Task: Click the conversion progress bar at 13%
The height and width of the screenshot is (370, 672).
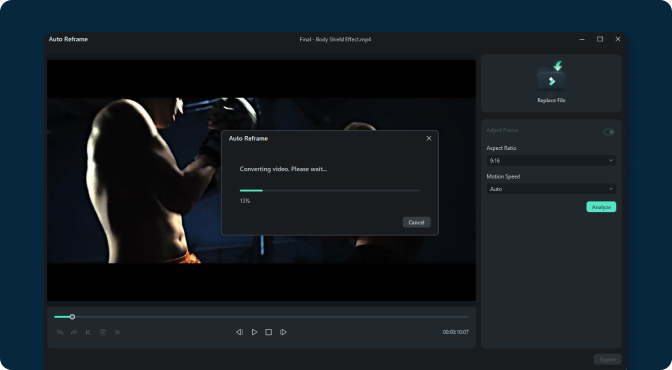Action: point(330,190)
